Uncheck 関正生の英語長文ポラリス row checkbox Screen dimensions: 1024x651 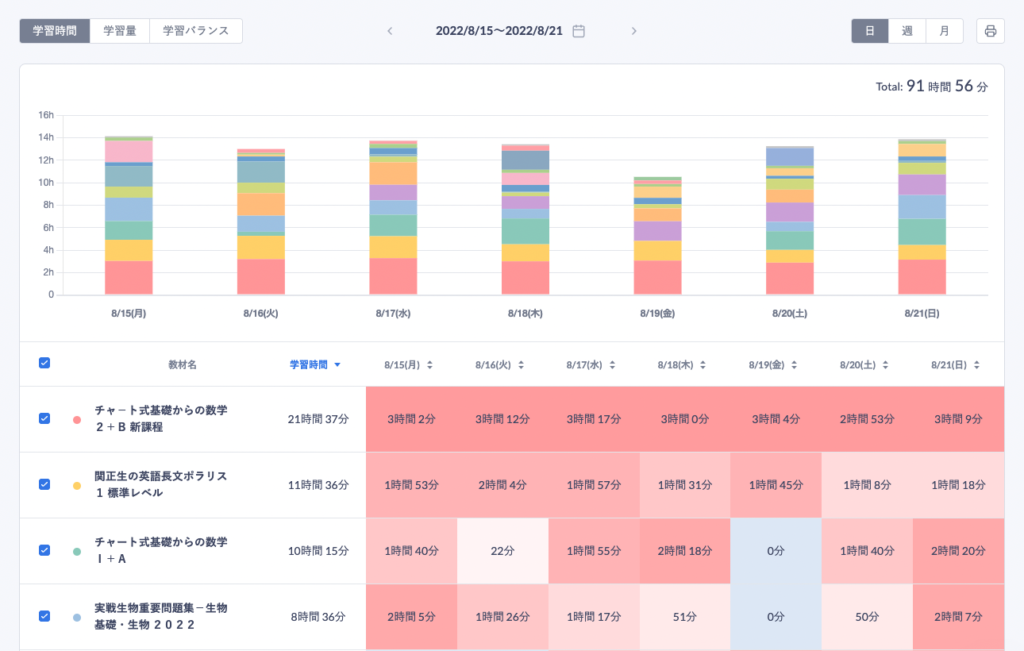[44, 484]
